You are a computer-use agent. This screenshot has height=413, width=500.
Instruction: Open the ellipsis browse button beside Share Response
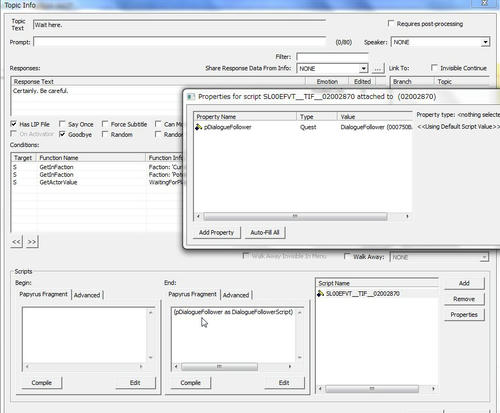coord(377,68)
